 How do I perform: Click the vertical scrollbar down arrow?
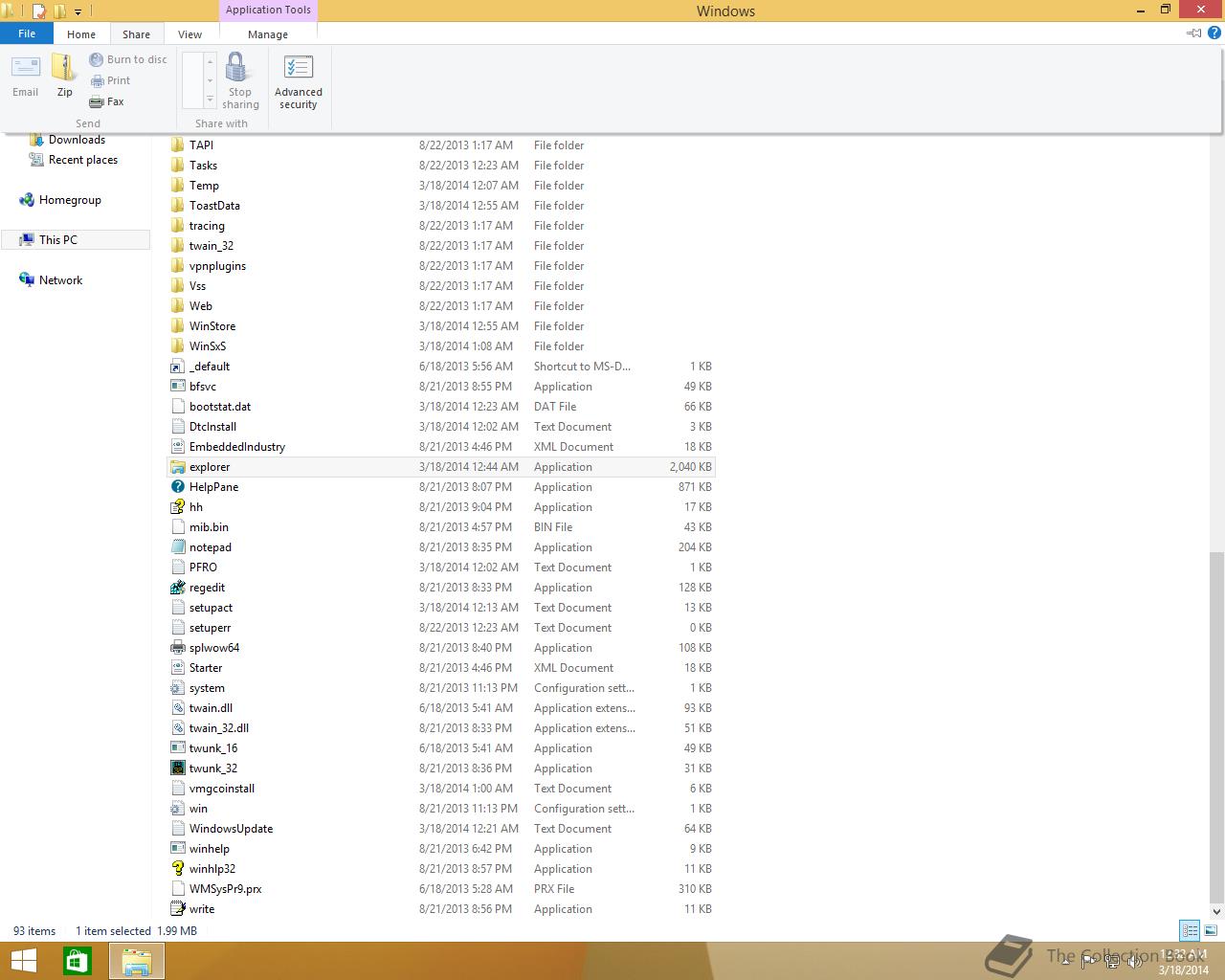[x=1216, y=911]
